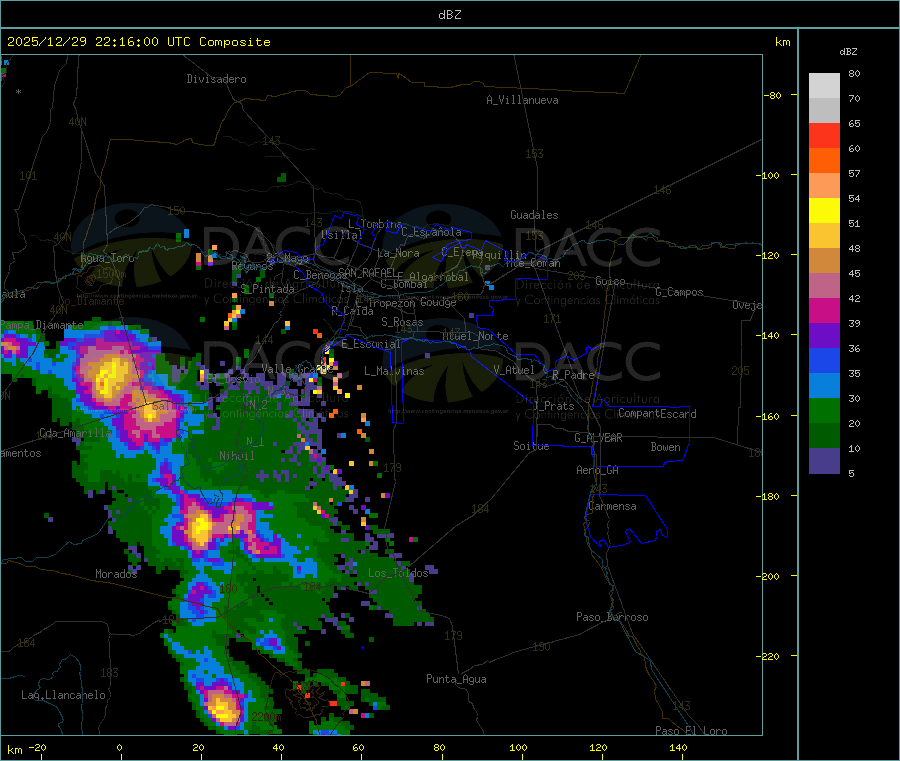Click the Los_Toldos map label
900x761 pixels.
[398, 573]
